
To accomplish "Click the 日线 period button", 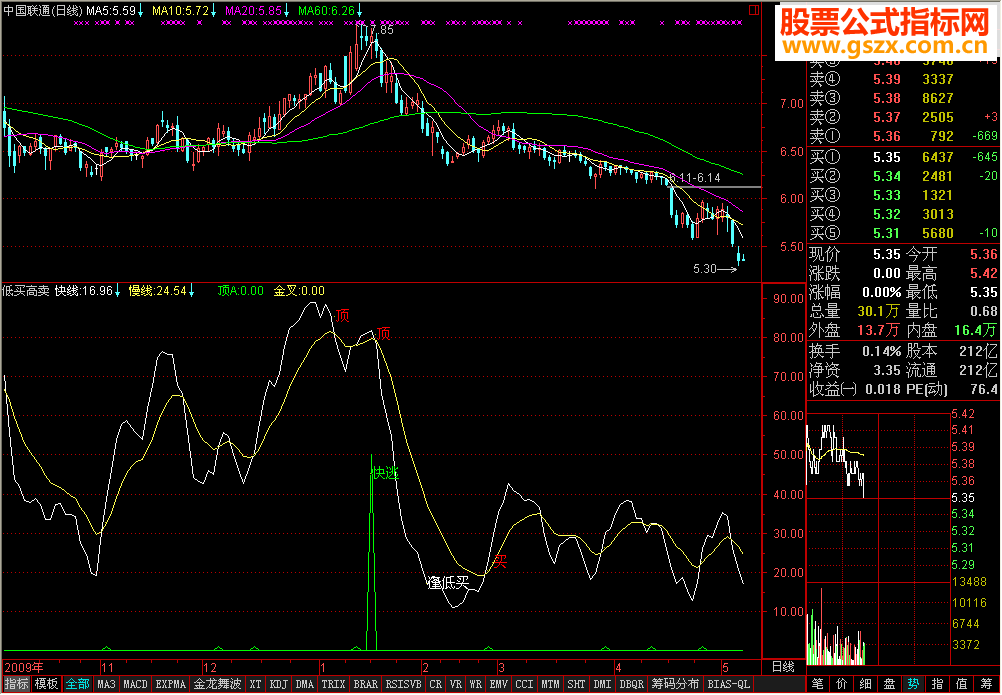I will pyautogui.click(x=783, y=667).
